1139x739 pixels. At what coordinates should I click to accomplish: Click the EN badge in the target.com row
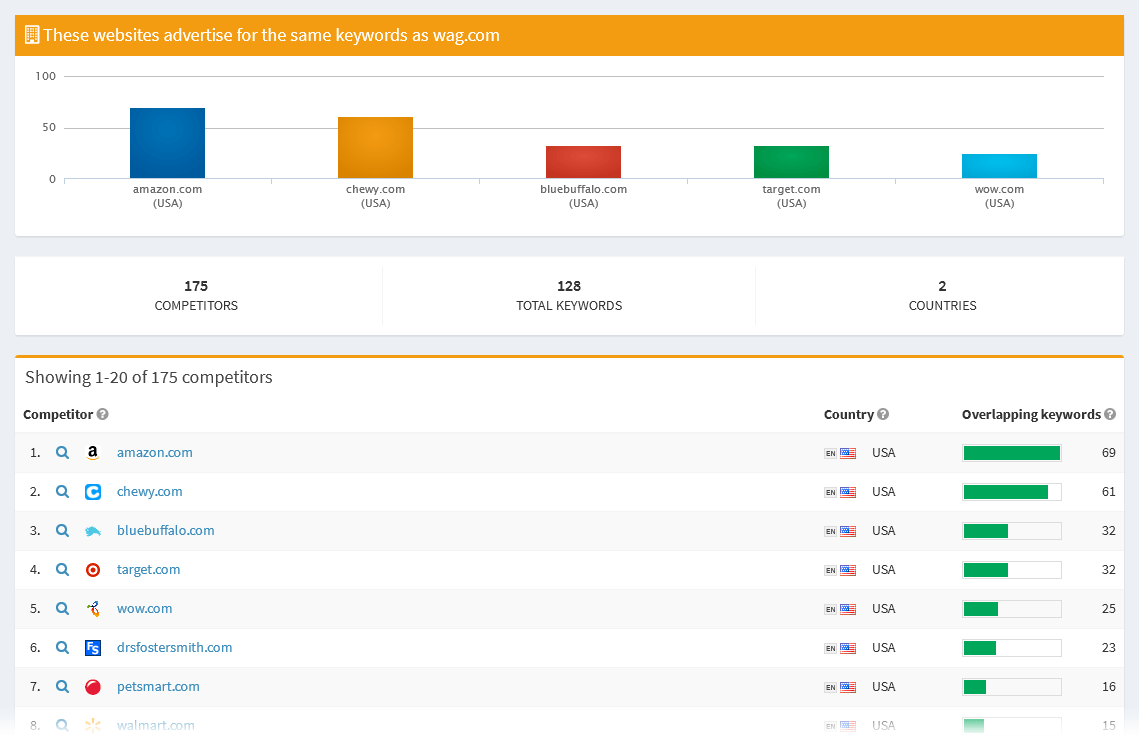coord(832,569)
